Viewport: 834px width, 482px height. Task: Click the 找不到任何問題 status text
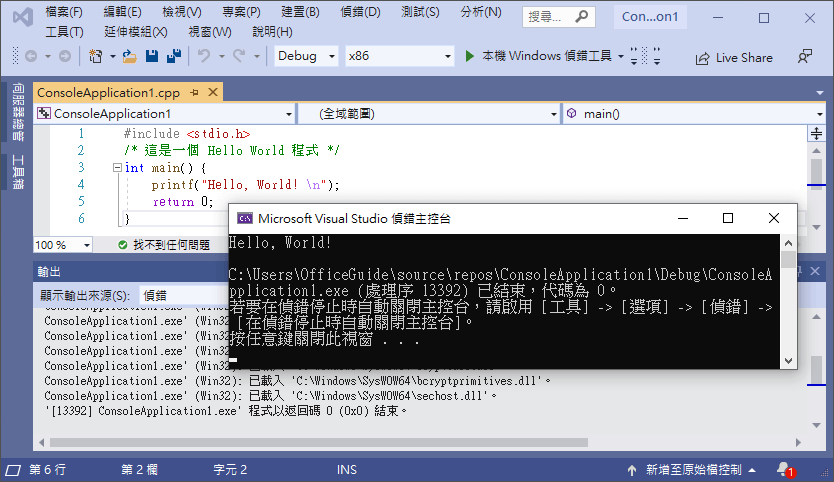click(171, 245)
